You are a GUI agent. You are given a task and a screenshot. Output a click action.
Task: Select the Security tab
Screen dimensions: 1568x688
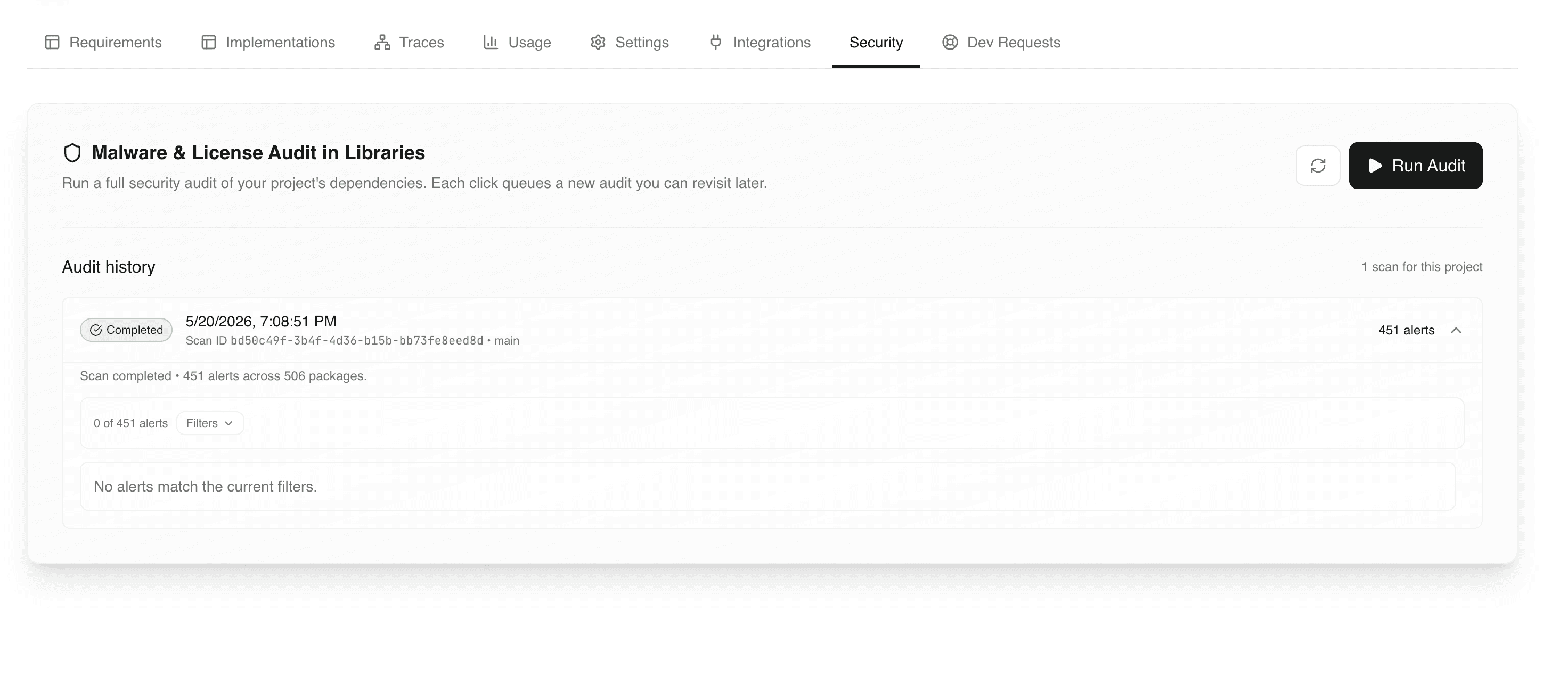click(x=876, y=42)
